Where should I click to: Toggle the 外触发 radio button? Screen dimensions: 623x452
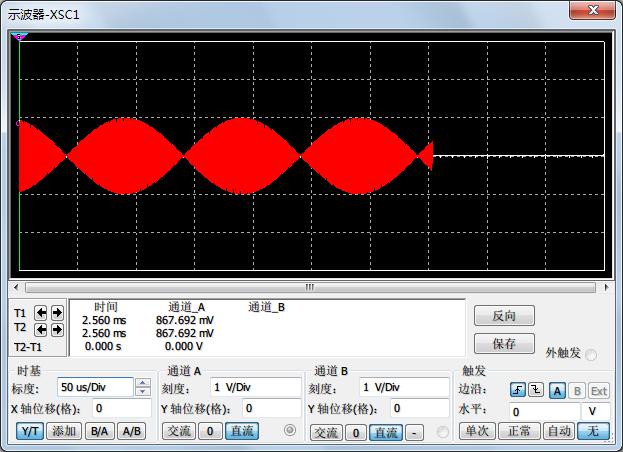point(591,355)
